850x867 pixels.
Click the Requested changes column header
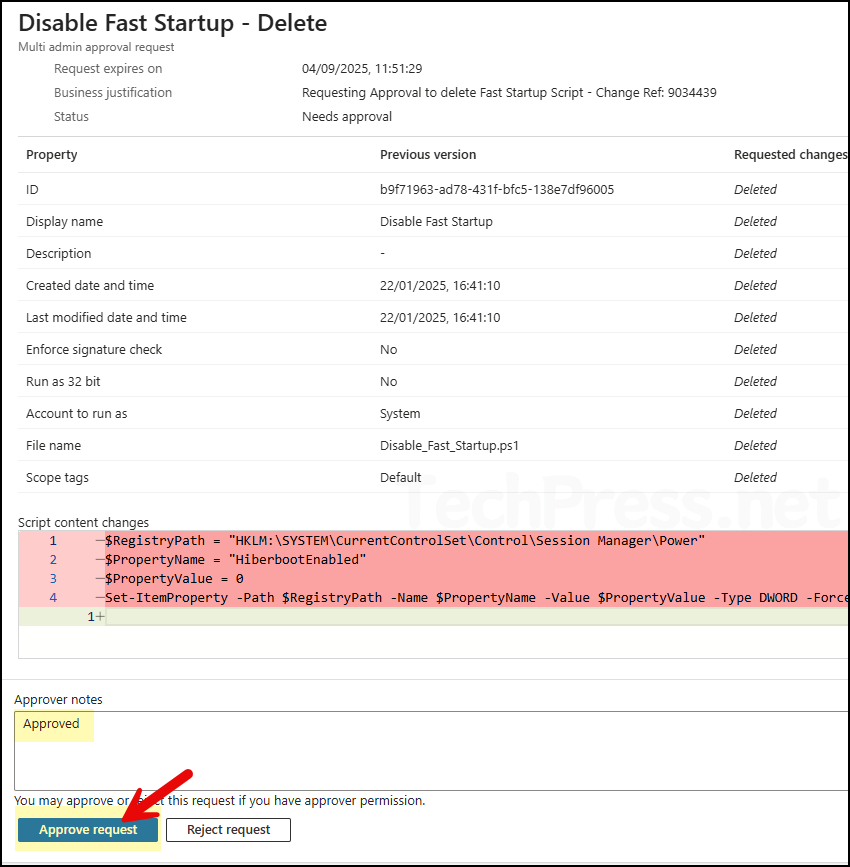pos(791,155)
